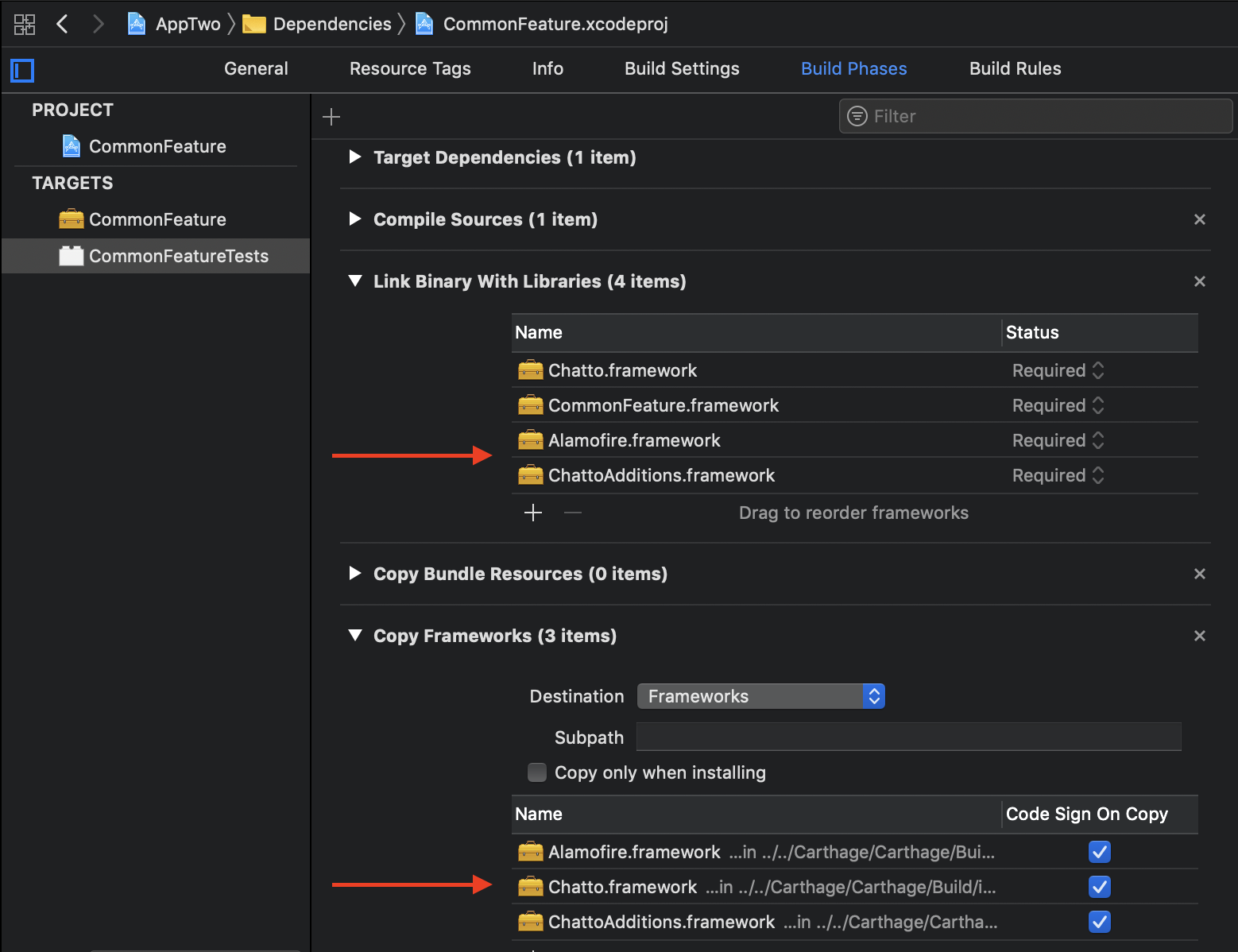Change CommonFeature.framework Required status
The height and width of the screenshot is (952, 1238).
coord(1058,405)
